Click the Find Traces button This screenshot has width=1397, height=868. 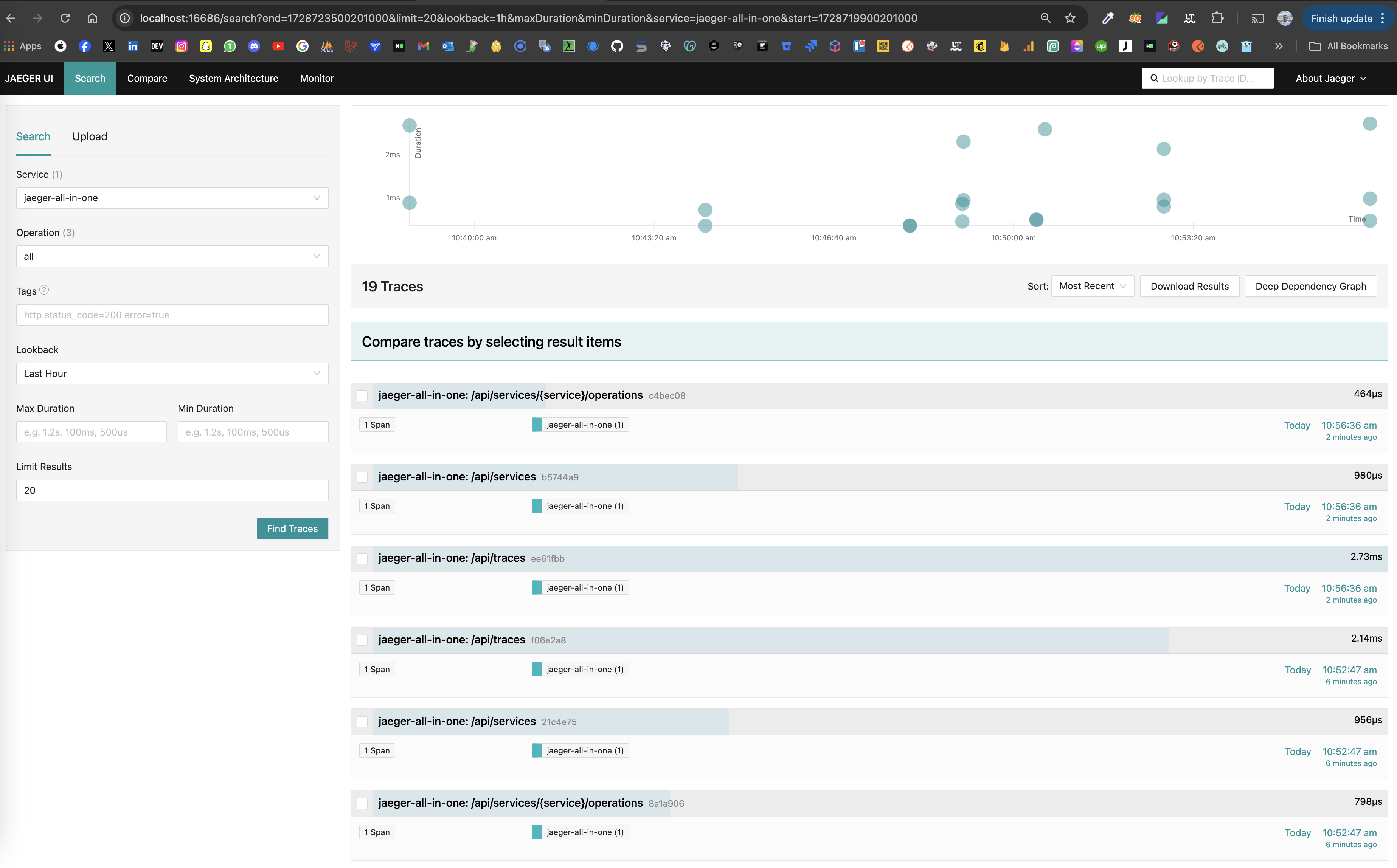(x=292, y=528)
